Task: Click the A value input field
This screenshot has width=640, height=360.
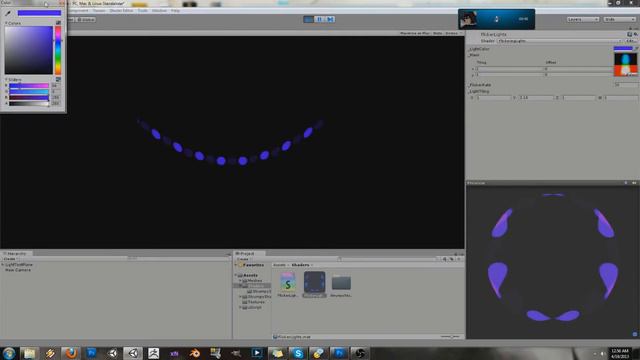Action: point(56,103)
